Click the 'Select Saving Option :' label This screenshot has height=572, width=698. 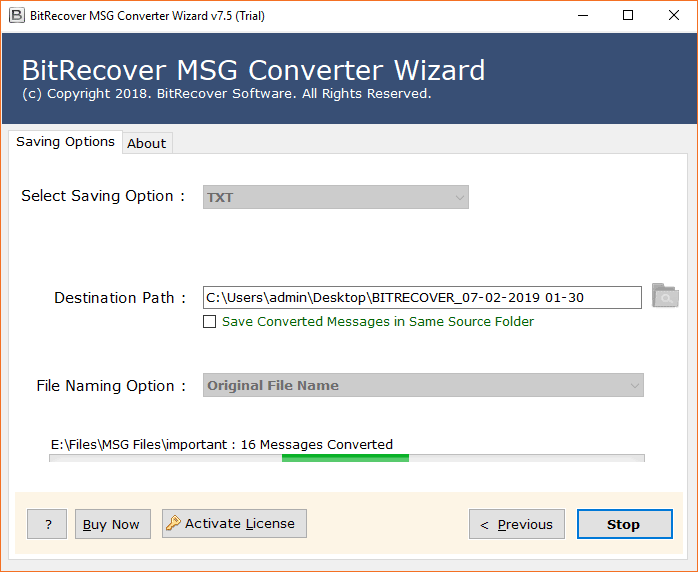coord(103,196)
